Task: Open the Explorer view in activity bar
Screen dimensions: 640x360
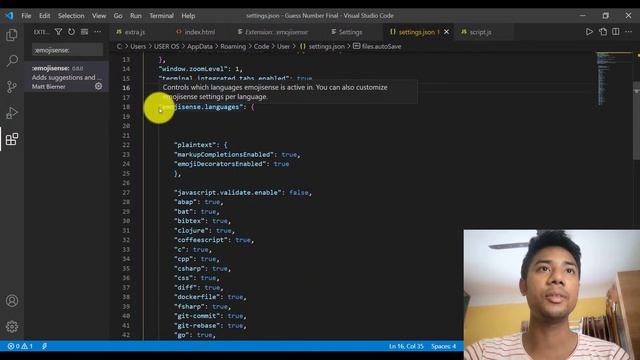Action: (12, 35)
